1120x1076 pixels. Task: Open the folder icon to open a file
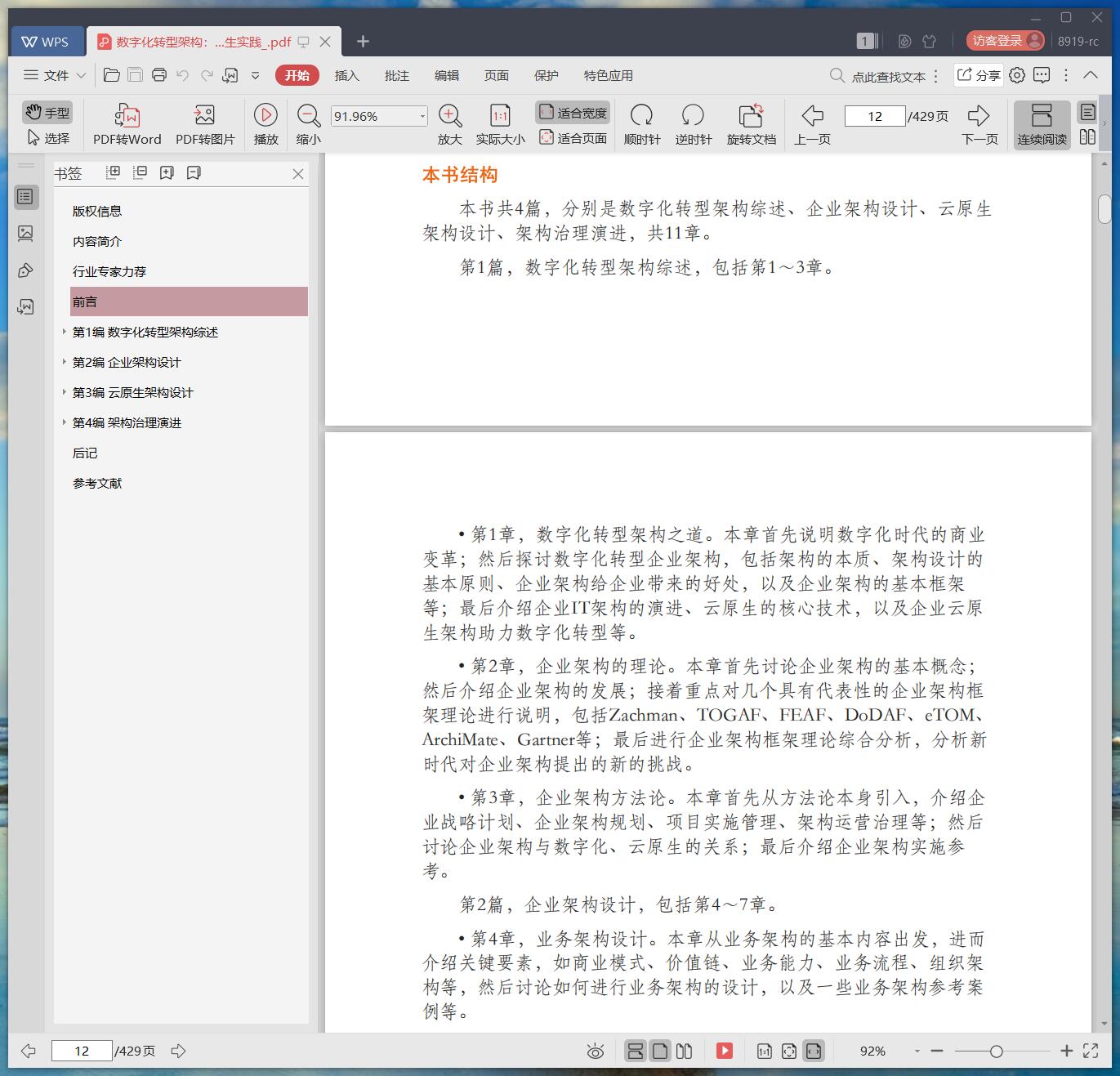112,75
